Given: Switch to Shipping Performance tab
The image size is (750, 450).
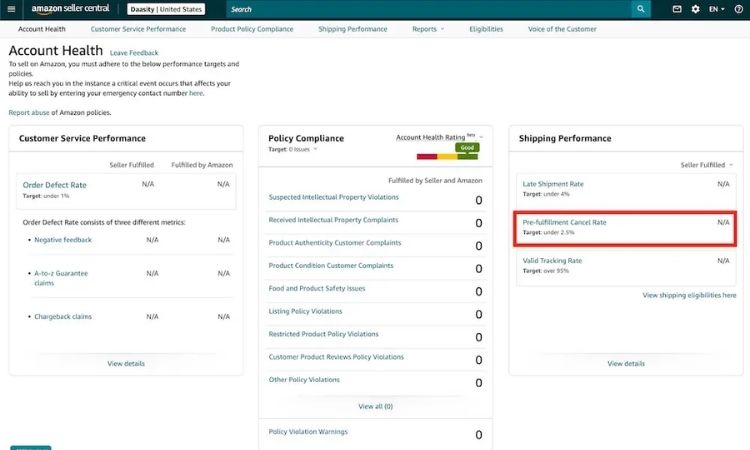Looking at the screenshot, I should coord(353,29).
